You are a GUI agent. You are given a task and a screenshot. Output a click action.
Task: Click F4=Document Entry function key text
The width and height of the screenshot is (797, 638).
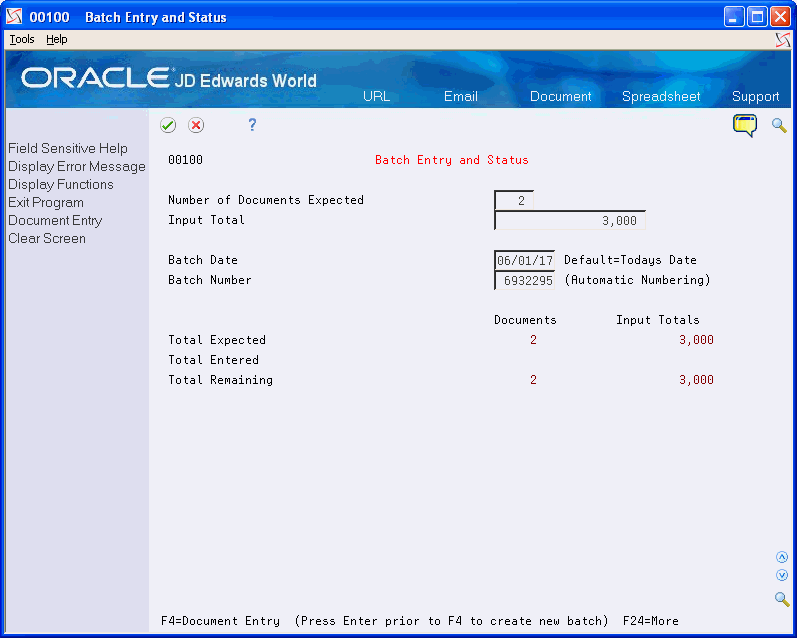click(220, 621)
